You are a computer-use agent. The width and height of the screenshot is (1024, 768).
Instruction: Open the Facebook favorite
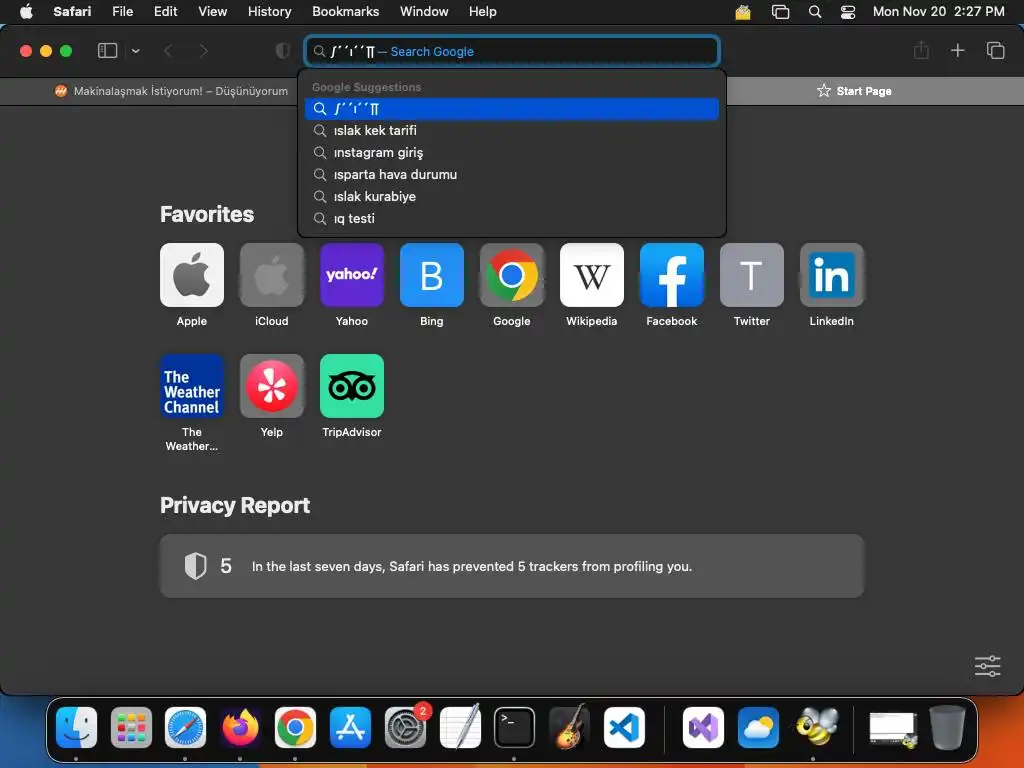click(671, 275)
